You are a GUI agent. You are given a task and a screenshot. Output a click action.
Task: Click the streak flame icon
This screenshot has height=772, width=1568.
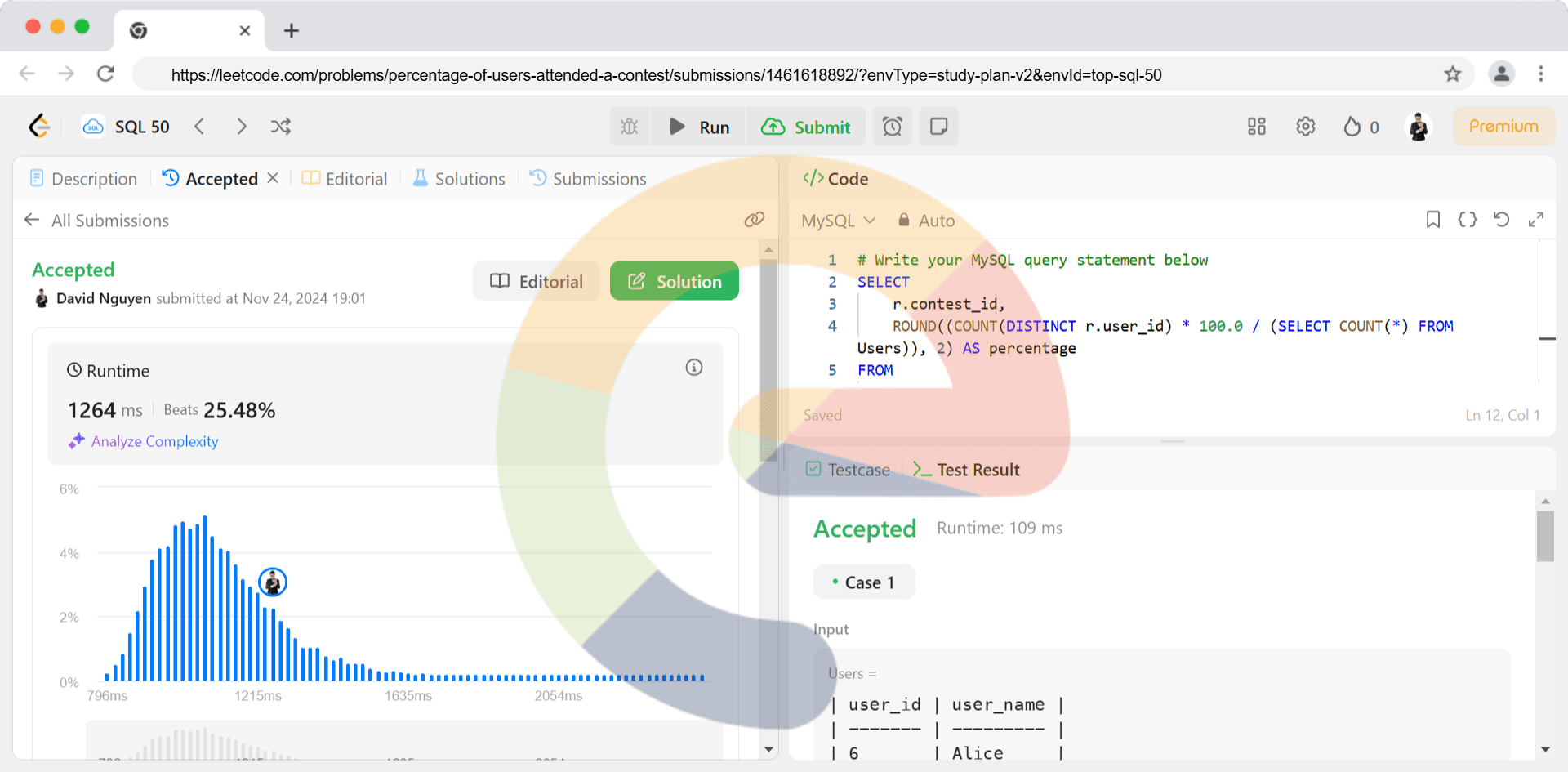click(1353, 127)
